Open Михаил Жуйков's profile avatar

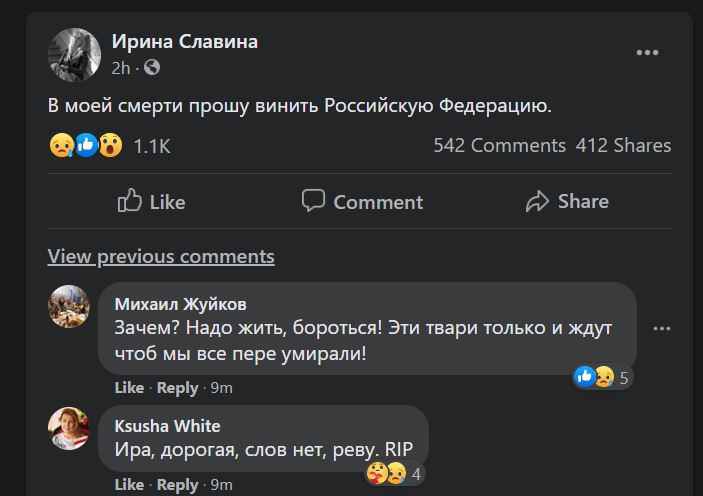[x=69, y=306]
